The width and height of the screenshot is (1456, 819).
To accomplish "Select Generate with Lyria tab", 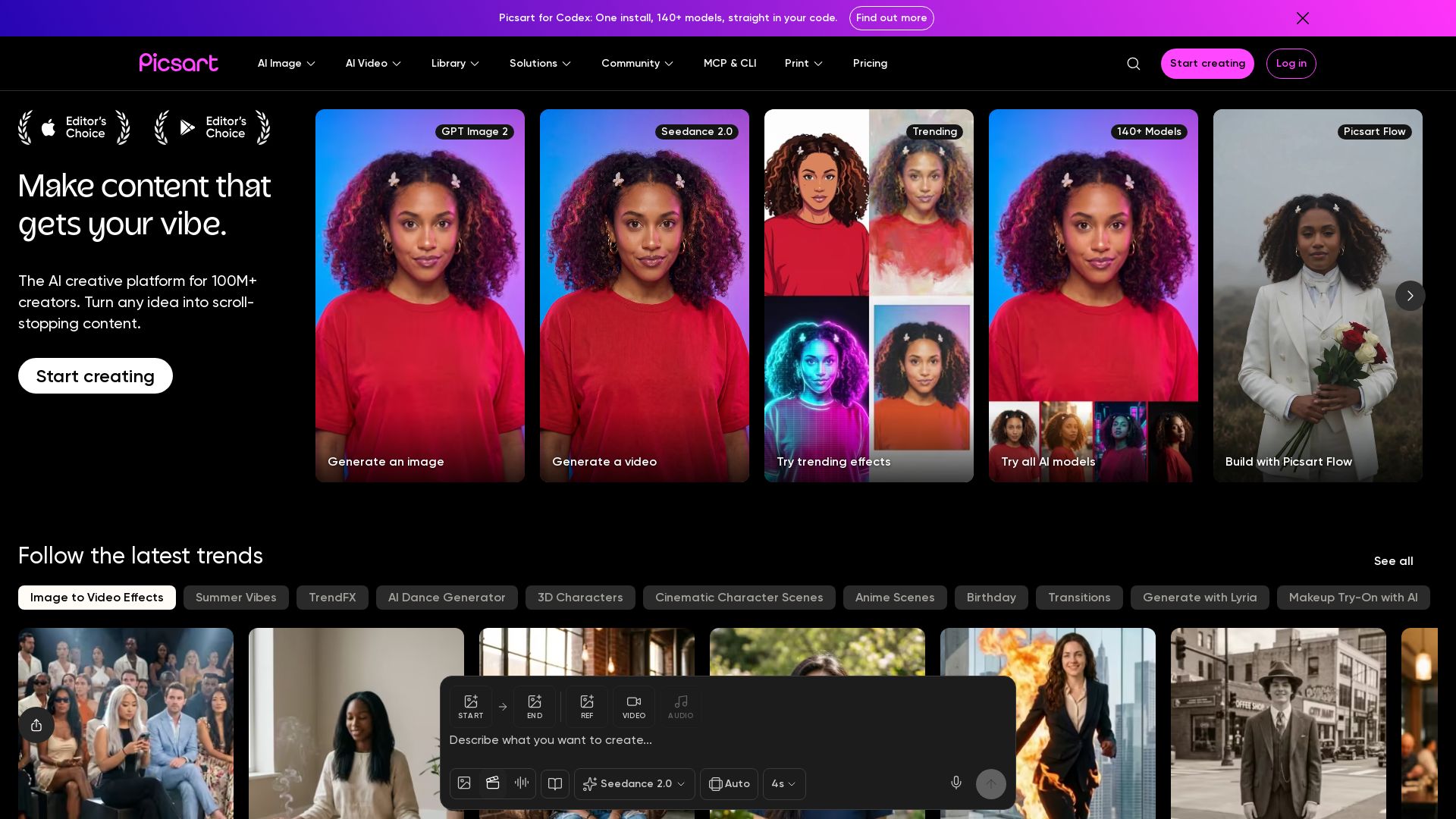I will [1200, 598].
